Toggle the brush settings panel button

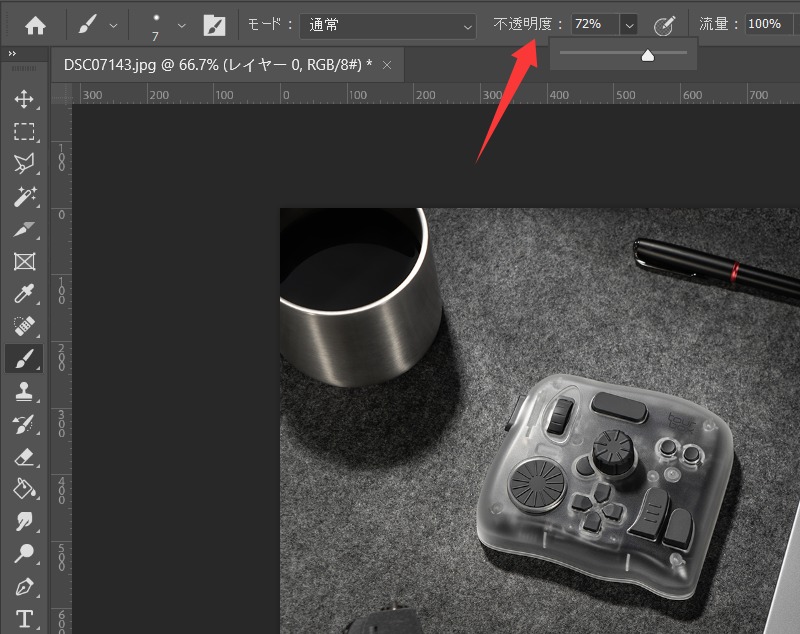(214, 25)
